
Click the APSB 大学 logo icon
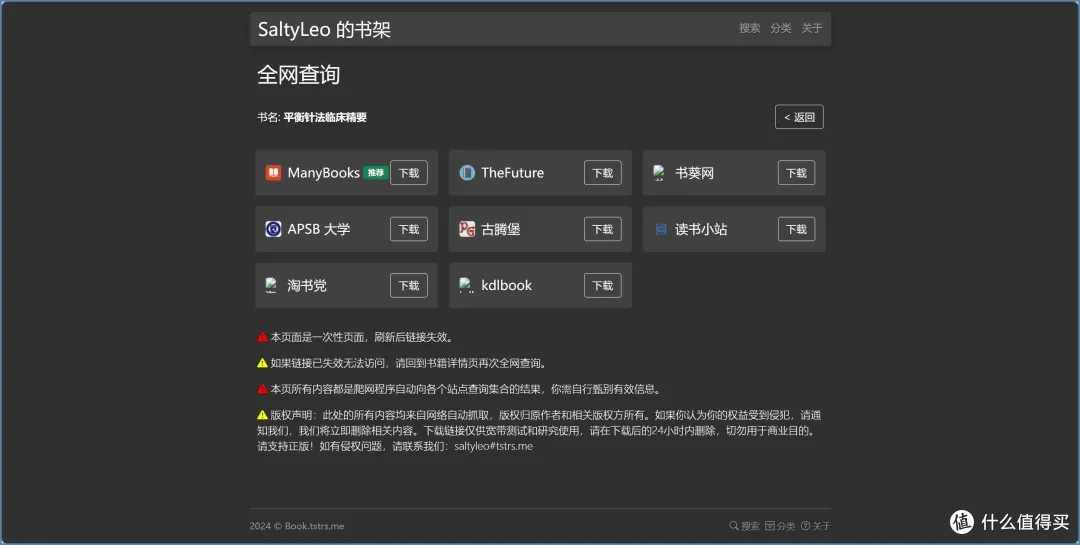coord(273,229)
